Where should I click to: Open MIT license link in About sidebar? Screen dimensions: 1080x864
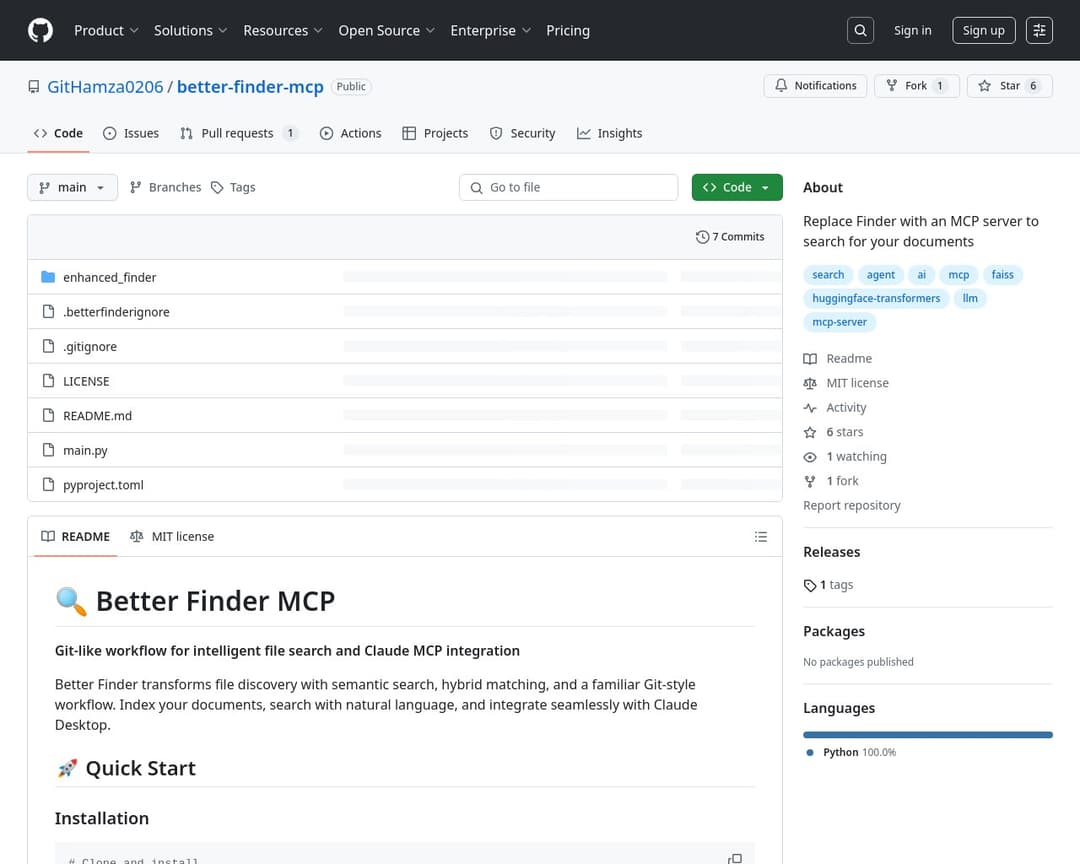point(846,383)
